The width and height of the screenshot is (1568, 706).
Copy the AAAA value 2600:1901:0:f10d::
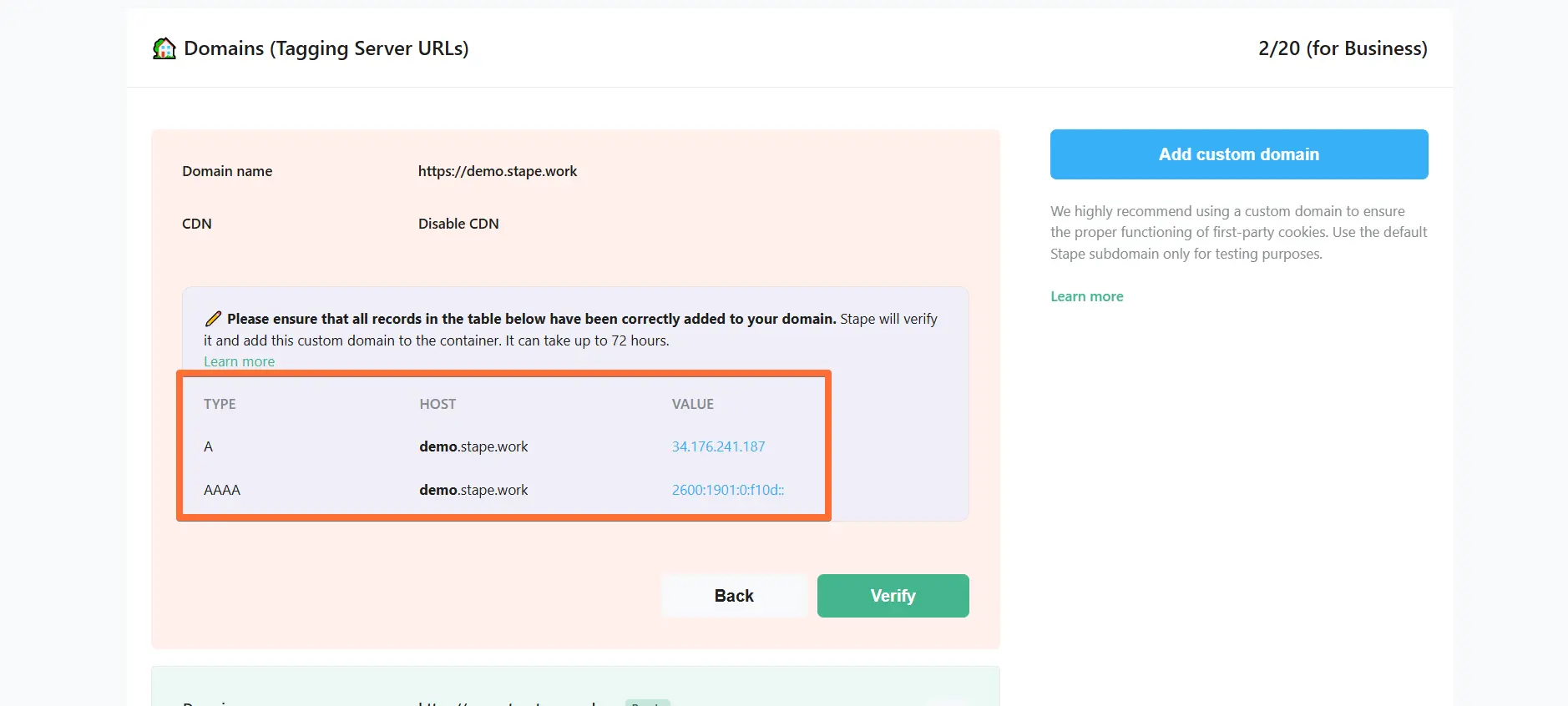728,490
